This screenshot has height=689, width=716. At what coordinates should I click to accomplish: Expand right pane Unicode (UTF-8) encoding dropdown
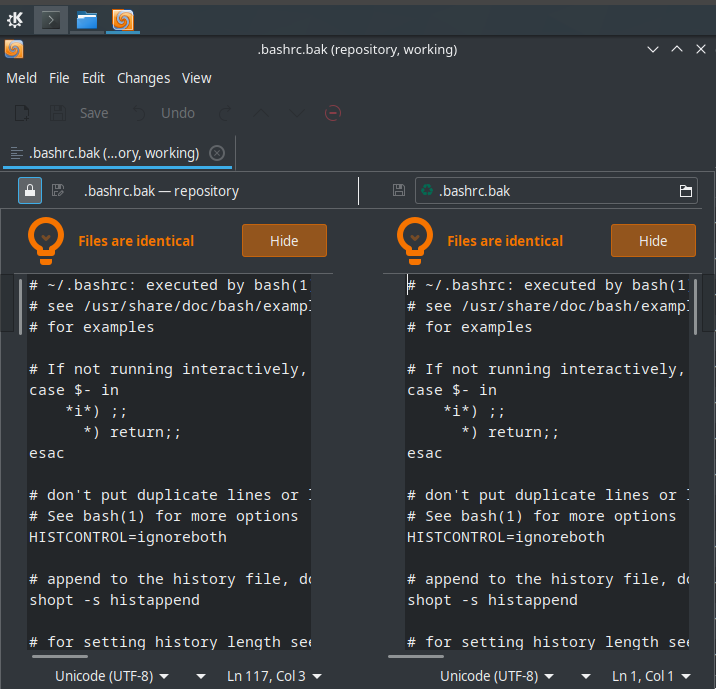497,676
